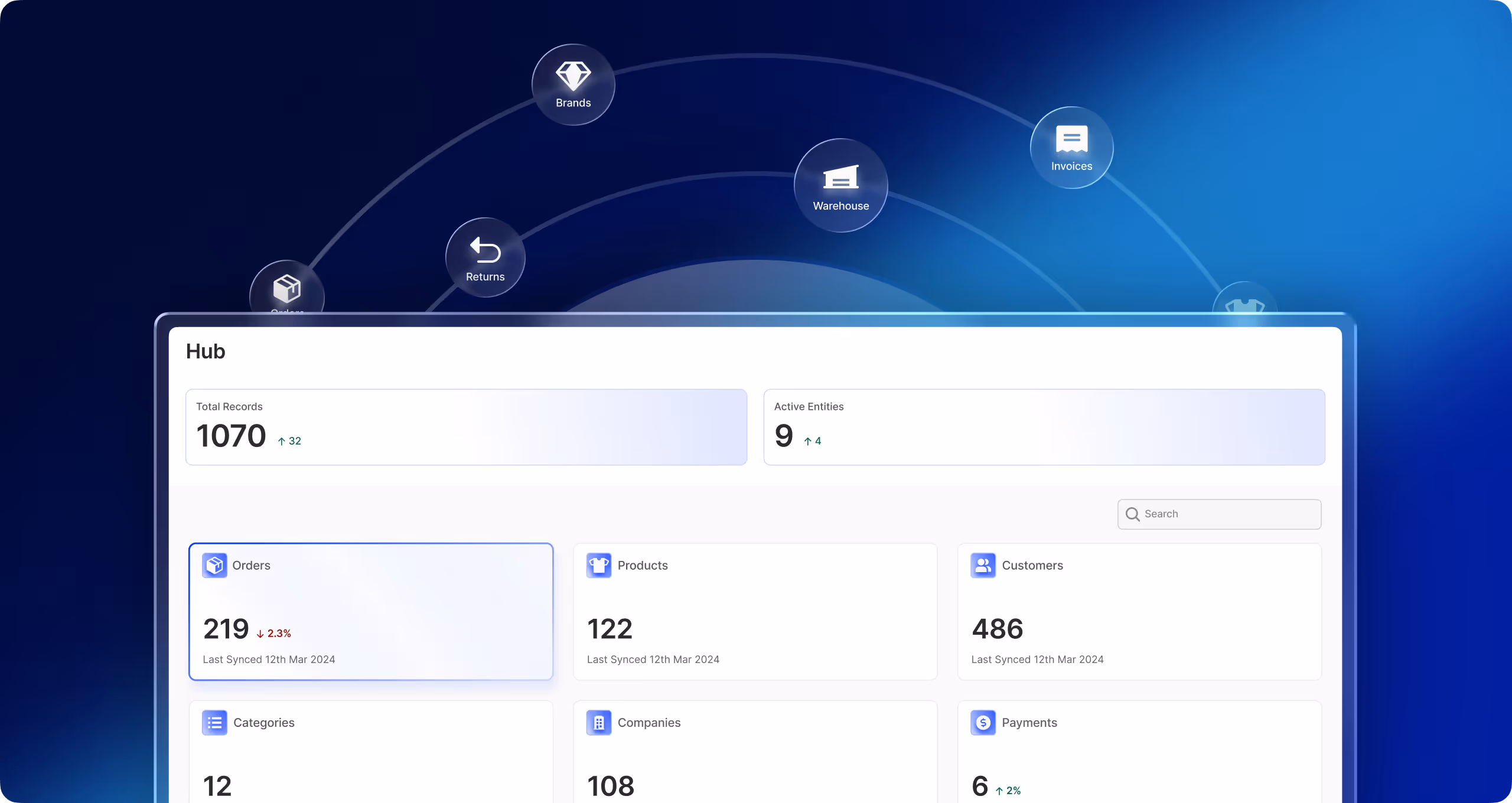Screen dimensions: 1512x803
Task: Open the Orders card
Action: [x=371, y=612]
